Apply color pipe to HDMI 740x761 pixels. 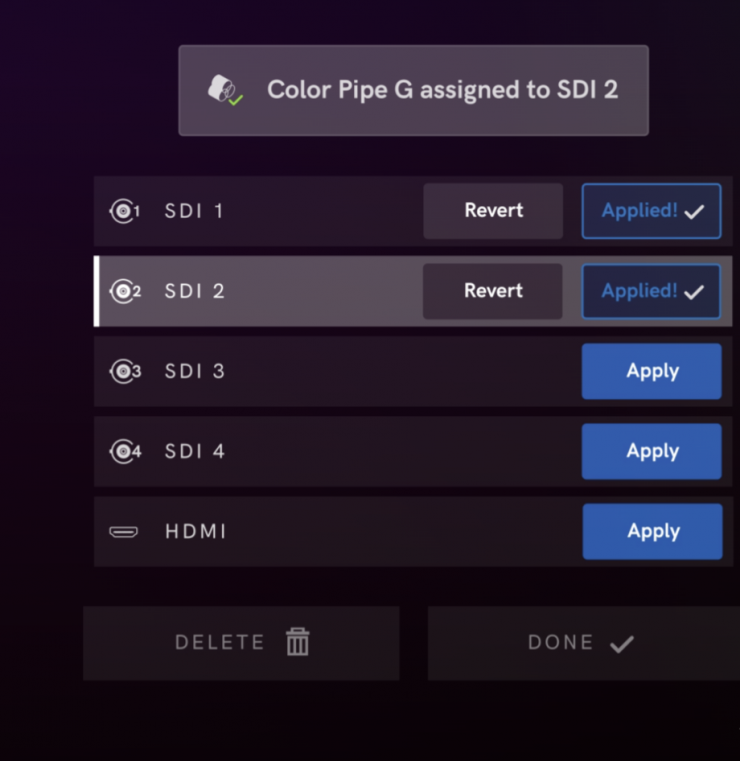click(x=652, y=531)
